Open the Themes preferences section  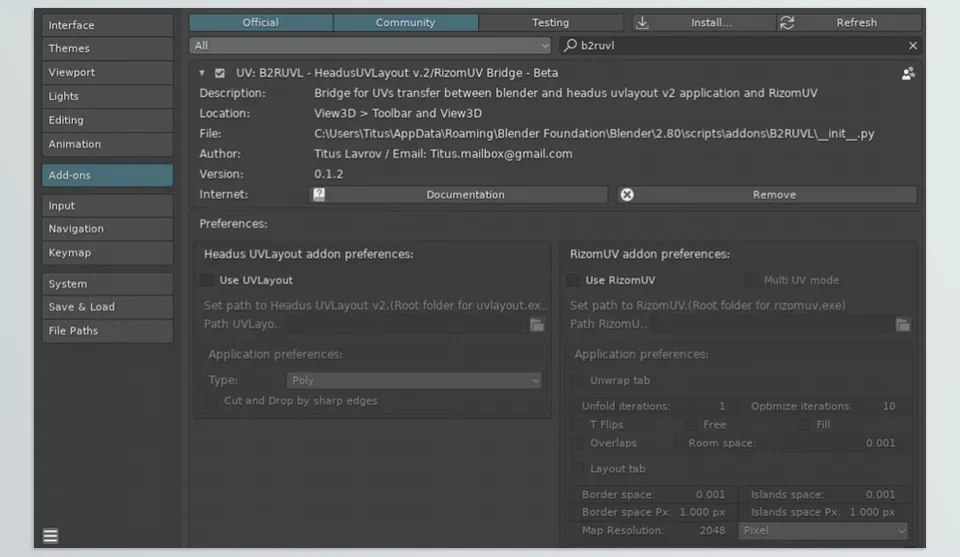coord(108,48)
